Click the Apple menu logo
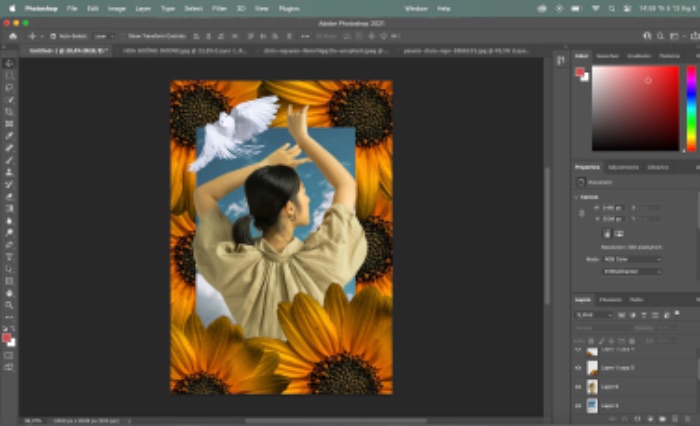This screenshot has height=426, width=700. (12, 8)
